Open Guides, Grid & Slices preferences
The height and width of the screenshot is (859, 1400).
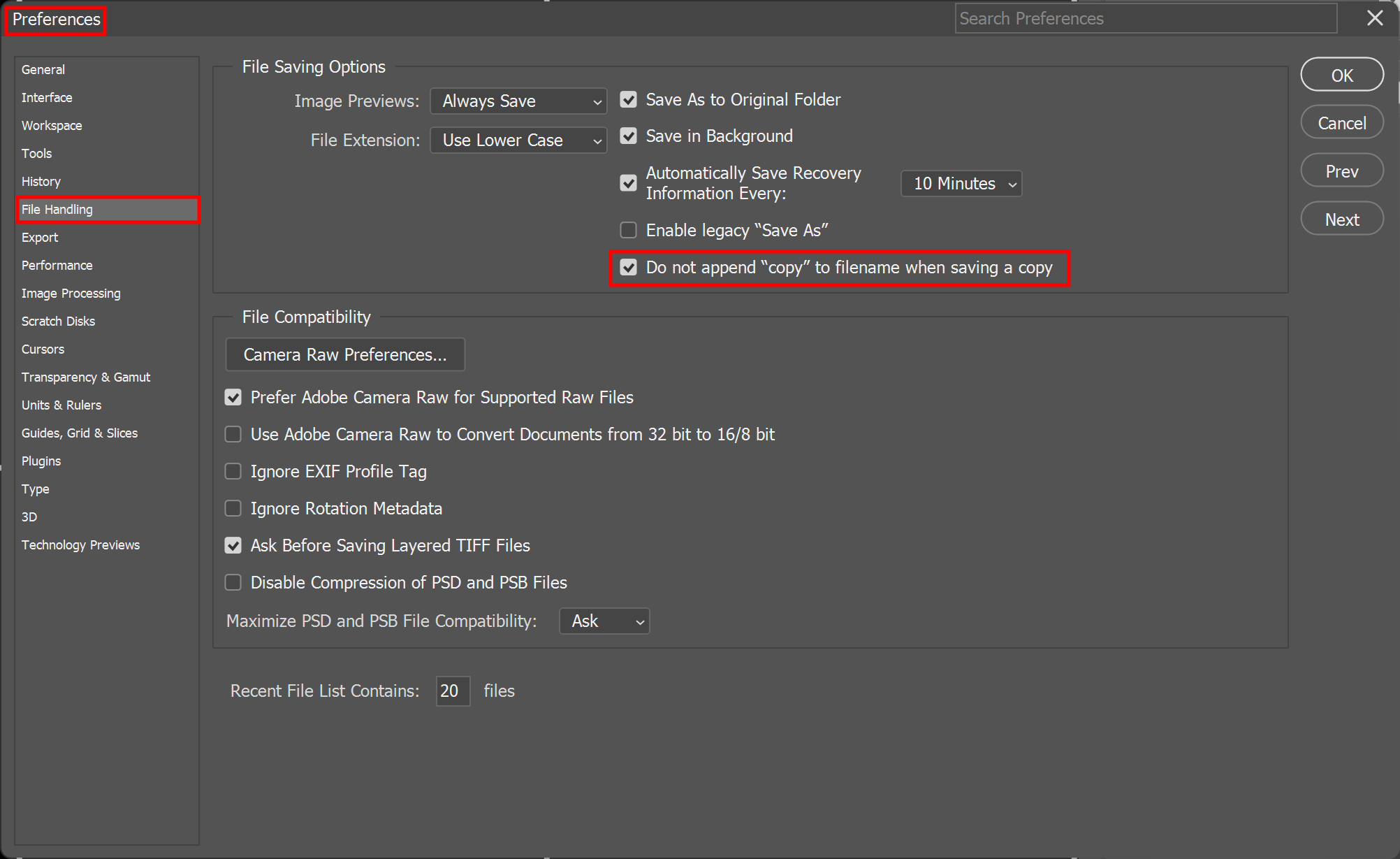pyautogui.click(x=79, y=433)
